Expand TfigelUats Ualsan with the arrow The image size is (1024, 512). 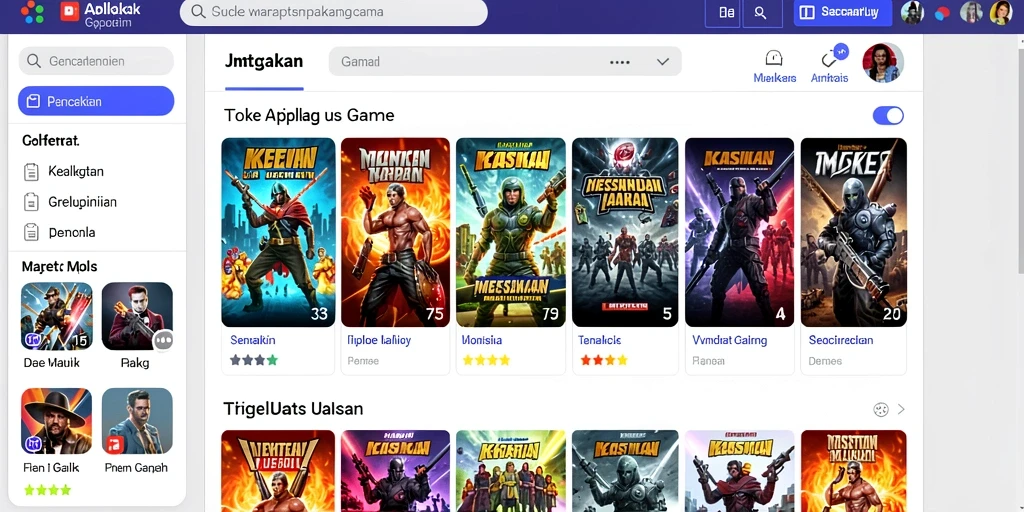tap(901, 409)
